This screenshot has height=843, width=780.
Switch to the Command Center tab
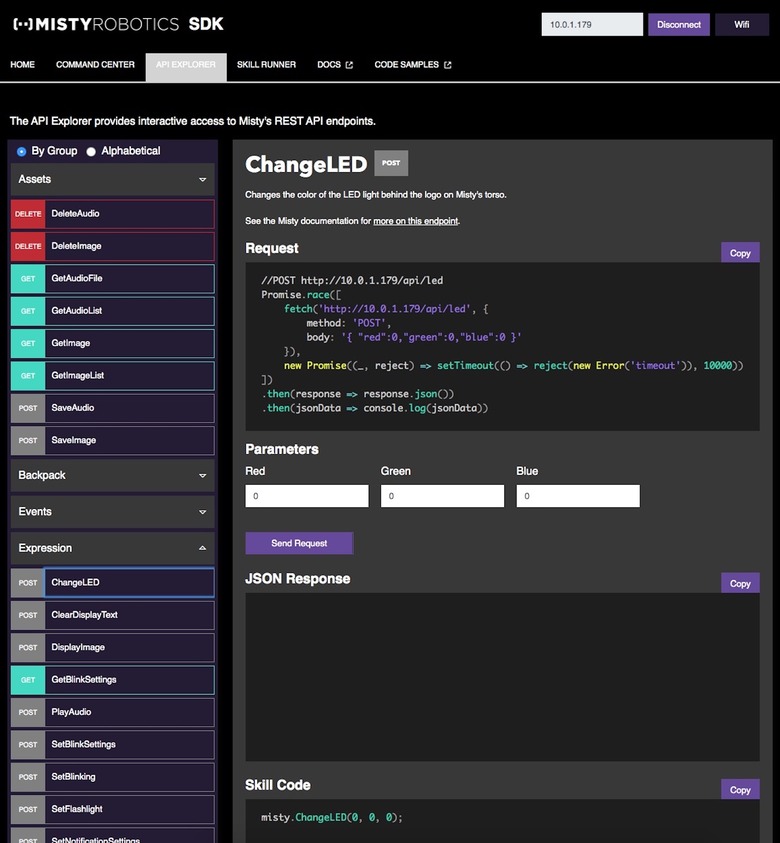[x=95, y=65]
